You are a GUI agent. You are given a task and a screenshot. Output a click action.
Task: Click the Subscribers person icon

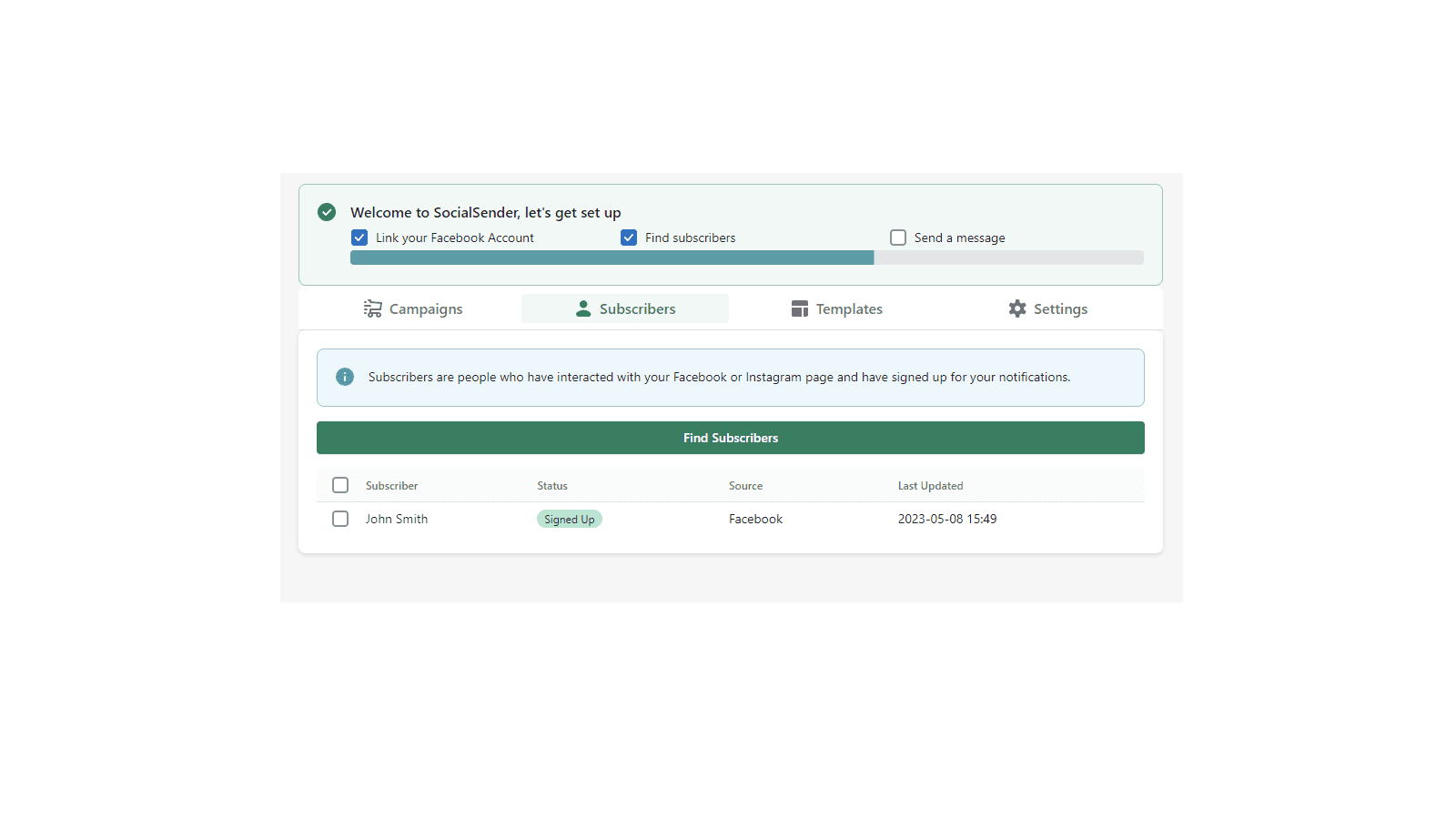(583, 308)
